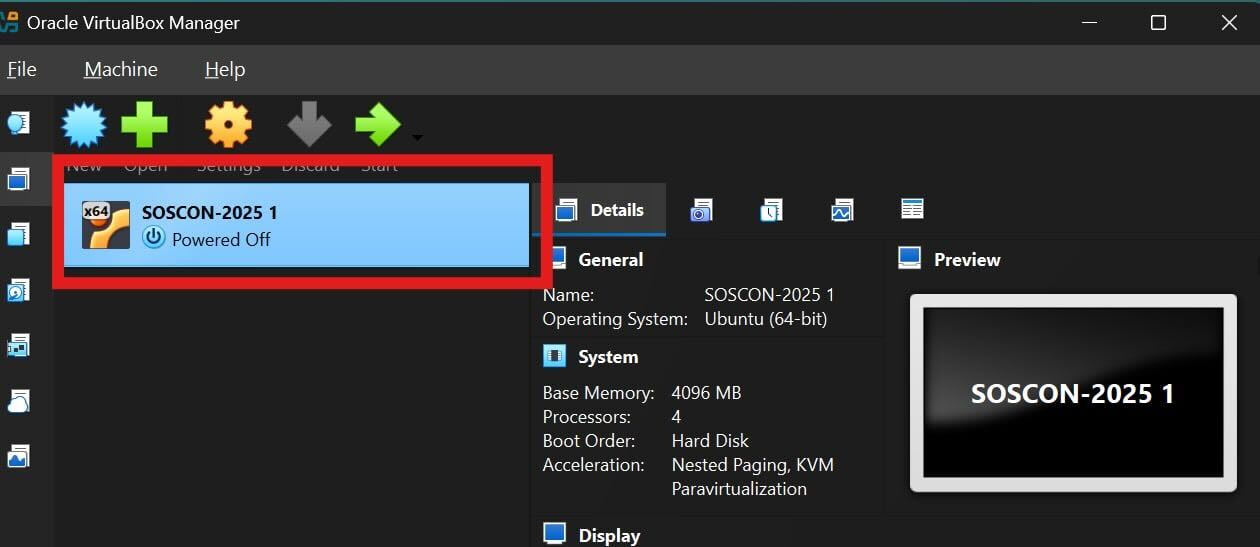
Task: Click the gray Discard arrow icon
Action: (309, 126)
